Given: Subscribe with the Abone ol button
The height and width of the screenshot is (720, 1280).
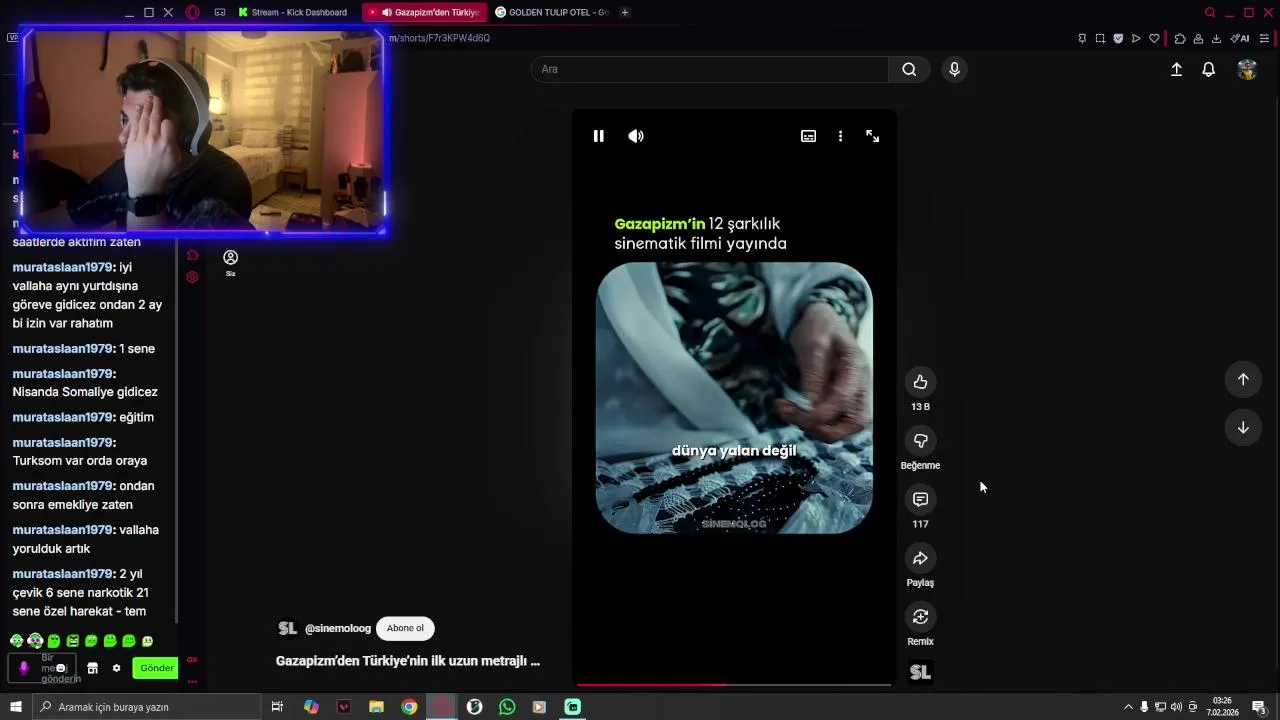Looking at the screenshot, I should (x=405, y=628).
